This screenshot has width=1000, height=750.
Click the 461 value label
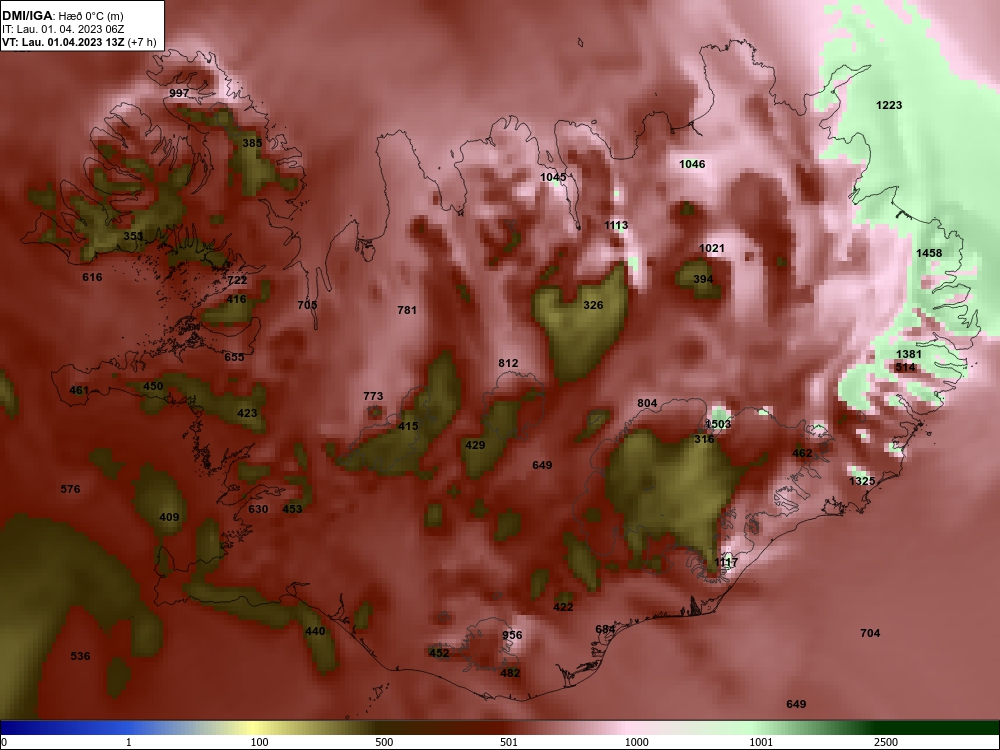coord(79,390)
